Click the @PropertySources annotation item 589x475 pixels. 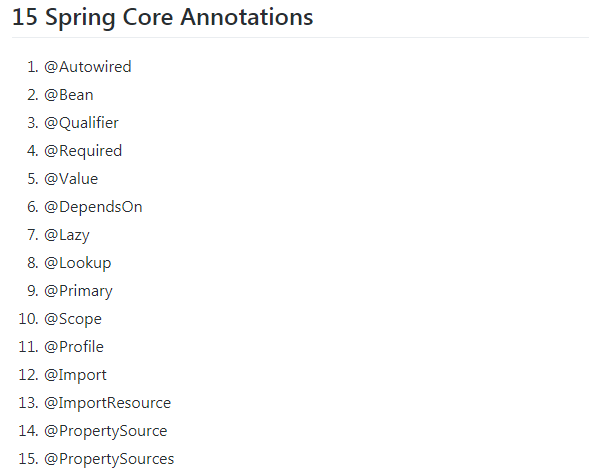[x=109, y=459]
